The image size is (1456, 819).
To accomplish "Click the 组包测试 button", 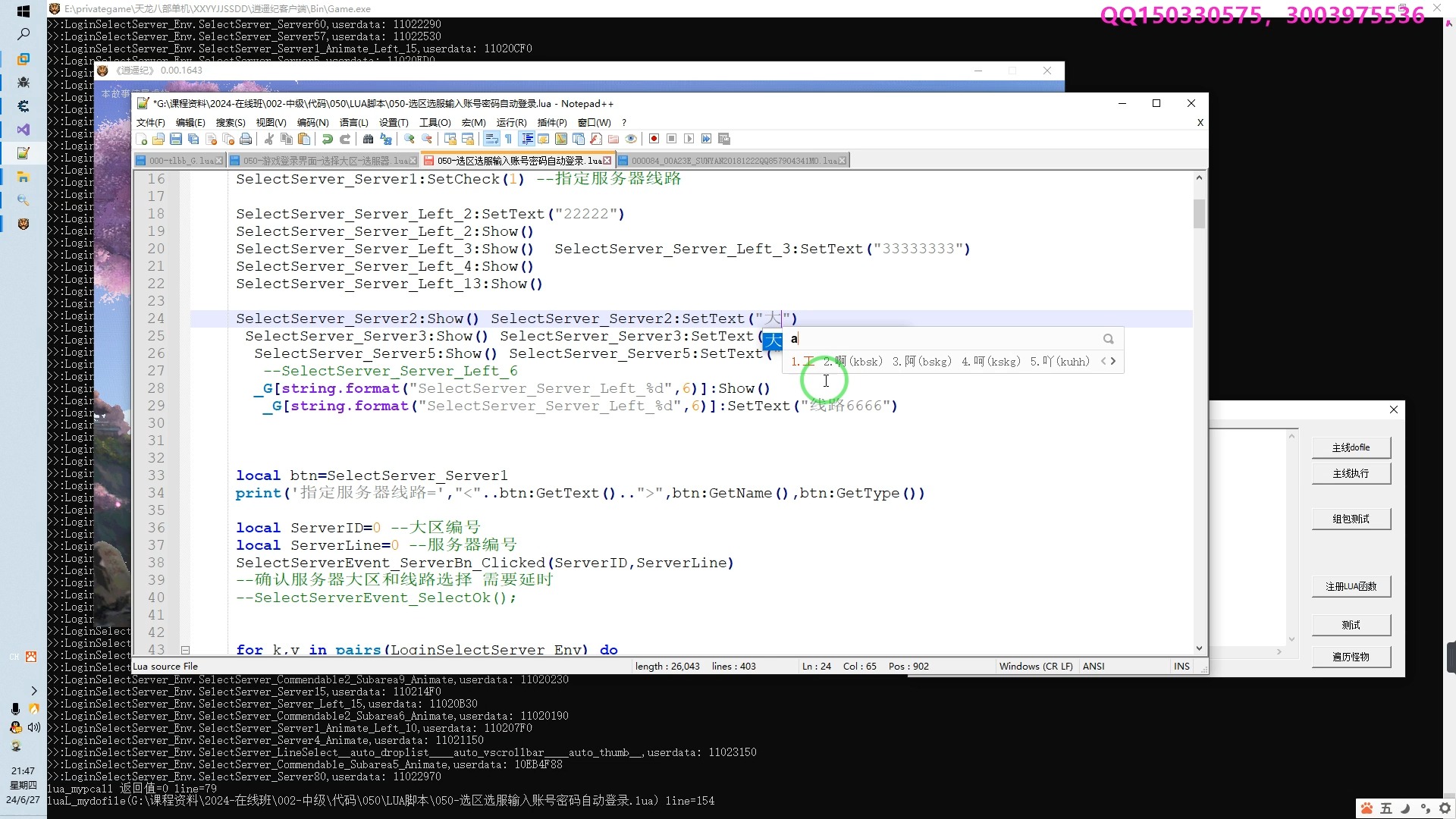I will [x=1351, y=519].
